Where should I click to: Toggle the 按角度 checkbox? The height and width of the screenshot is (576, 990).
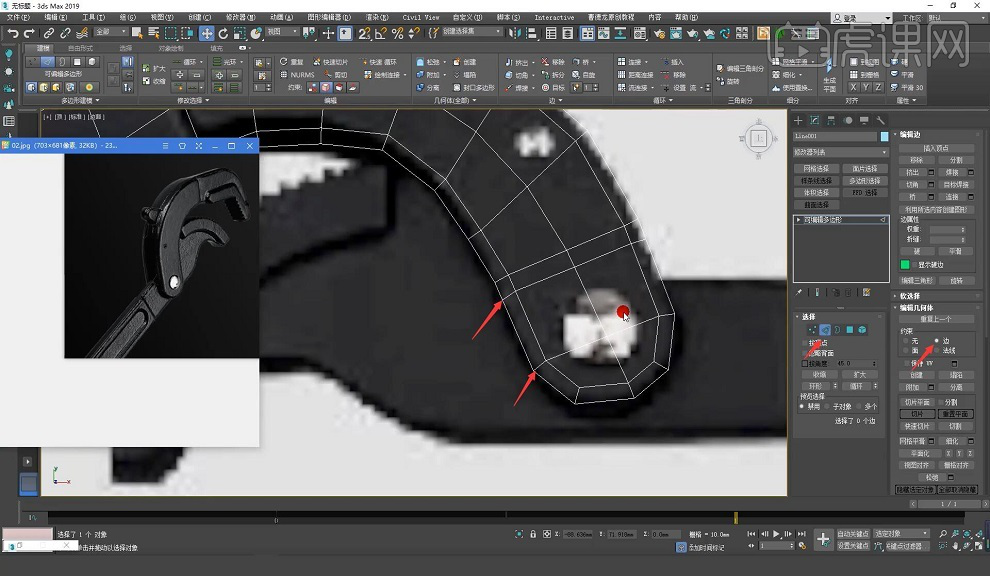point(805,364)
